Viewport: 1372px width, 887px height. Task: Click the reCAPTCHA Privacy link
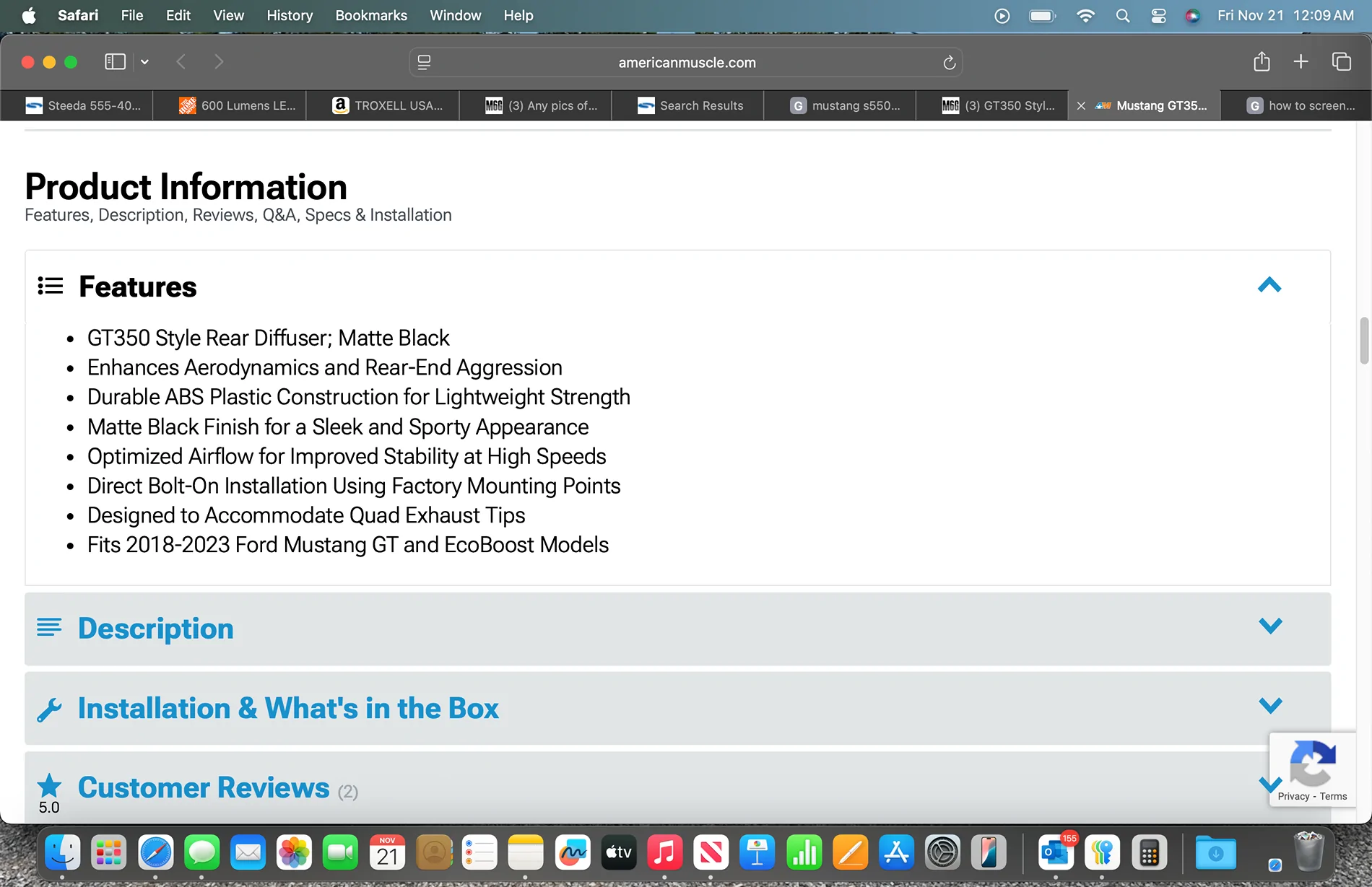(1293, 796)
